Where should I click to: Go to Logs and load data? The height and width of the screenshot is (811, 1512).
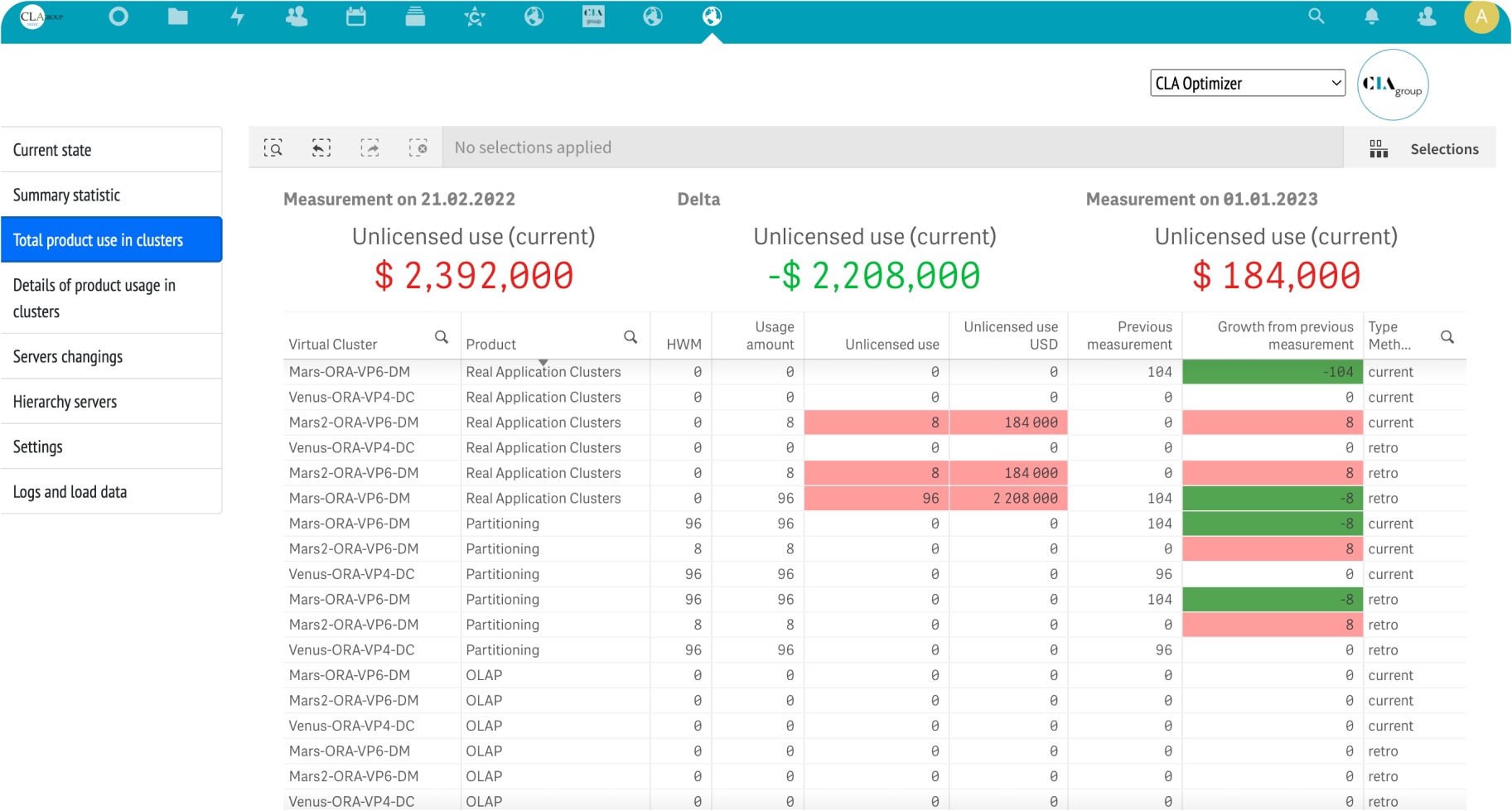click(111, 492)
